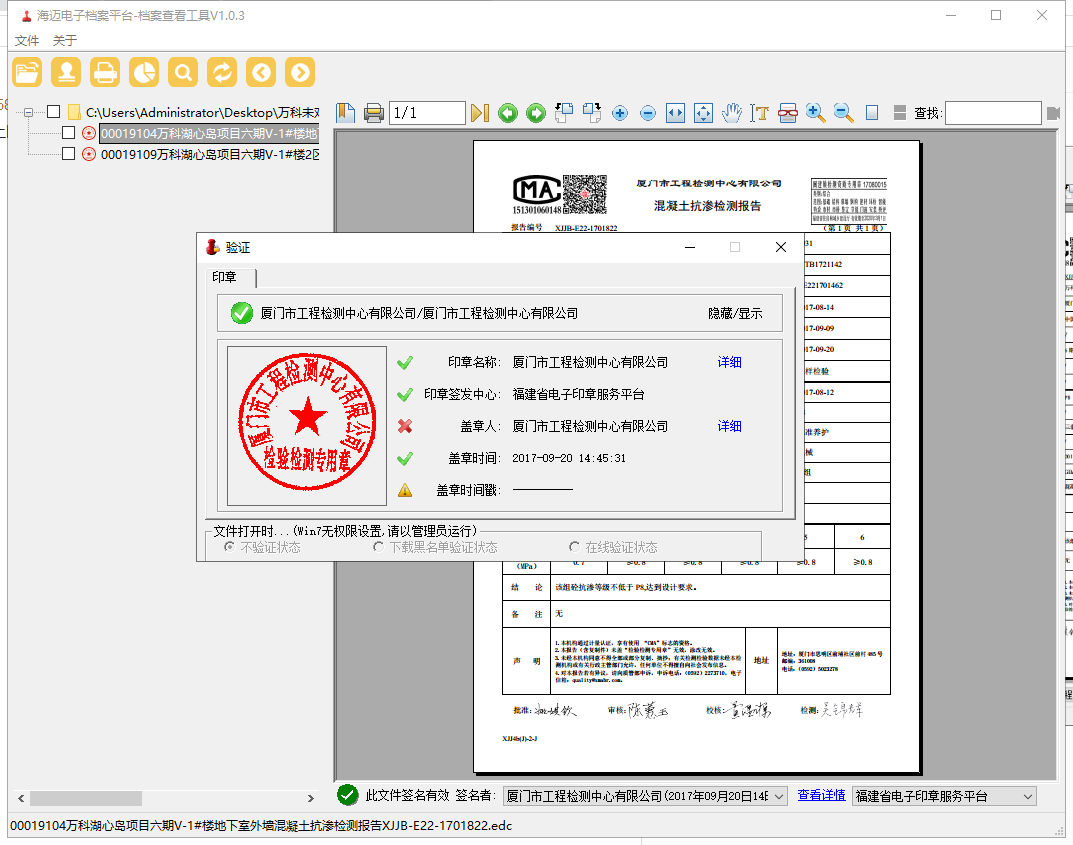This screenshot has height=845, width=1073.
Task: Print document using grey printer icon
Action: (x=374, y=113)
